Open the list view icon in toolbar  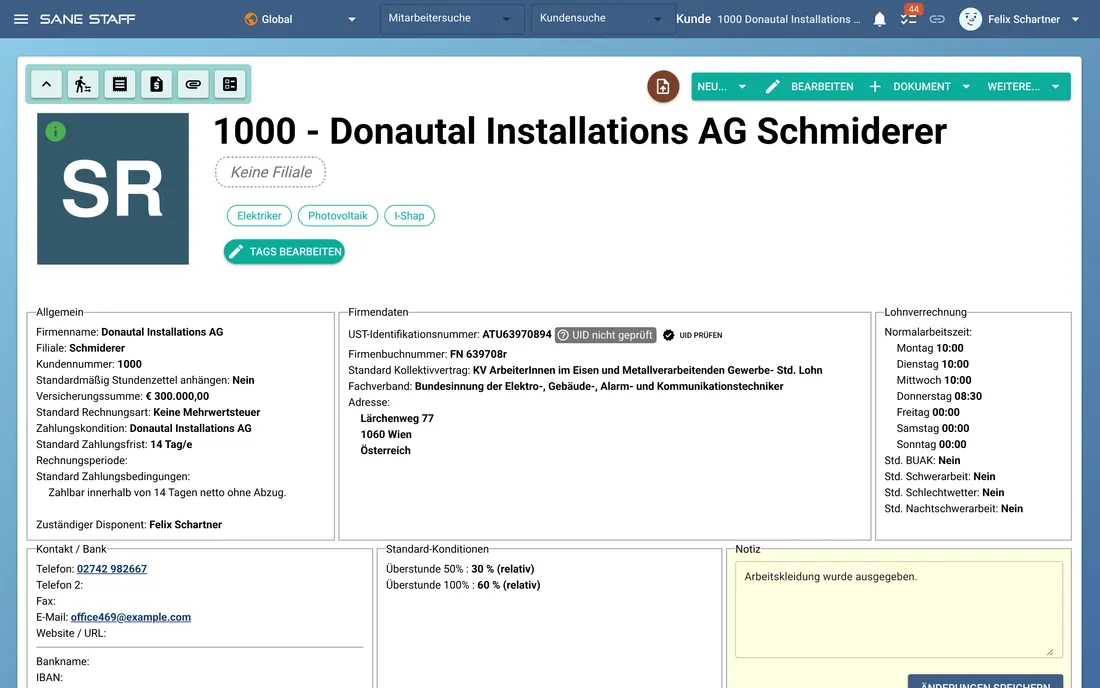[x=120, y=84]
